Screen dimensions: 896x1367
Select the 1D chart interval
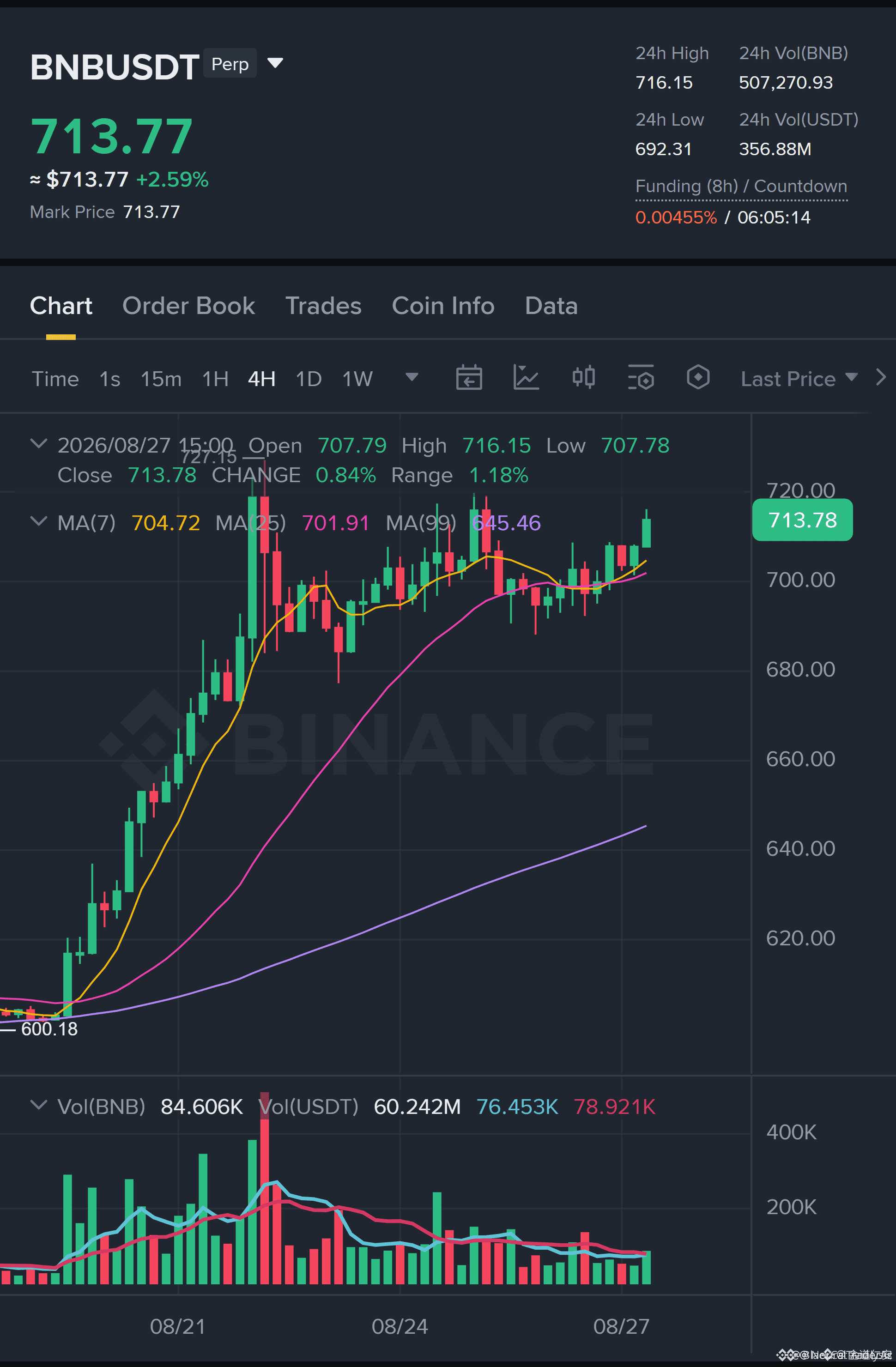coord(309,379)
